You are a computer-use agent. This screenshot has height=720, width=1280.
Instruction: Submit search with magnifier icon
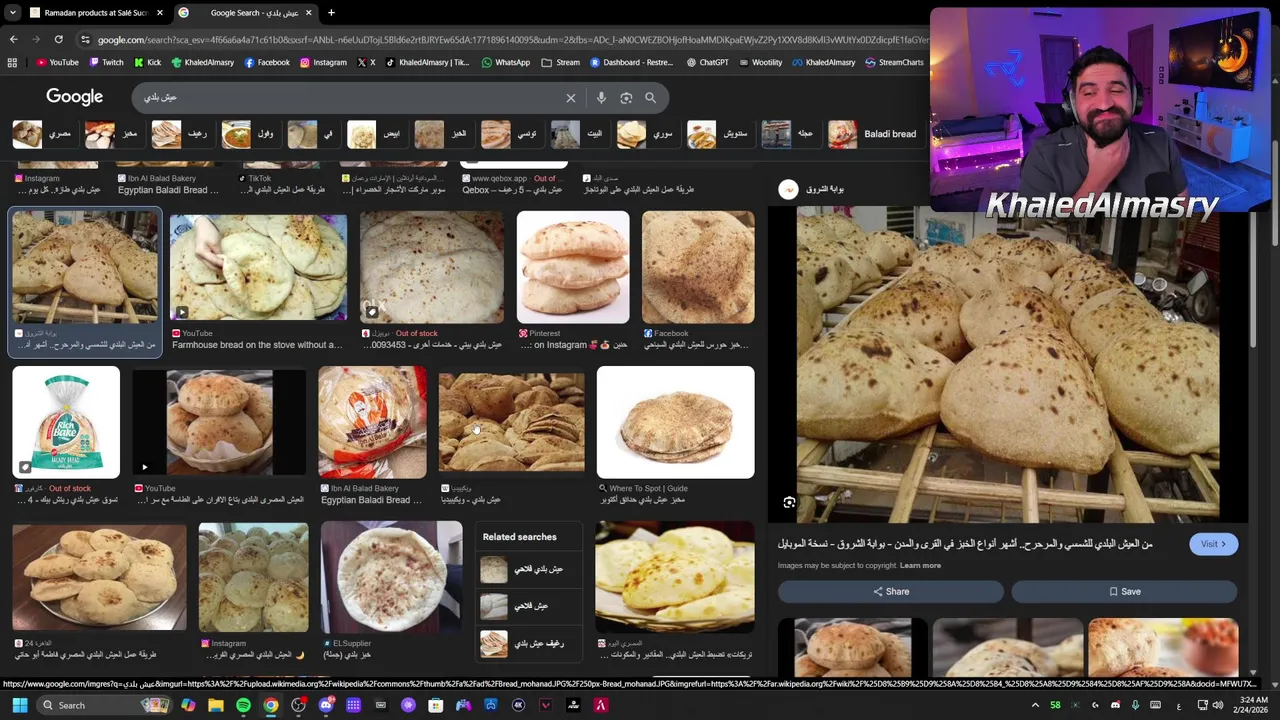[x=651, y=98]
